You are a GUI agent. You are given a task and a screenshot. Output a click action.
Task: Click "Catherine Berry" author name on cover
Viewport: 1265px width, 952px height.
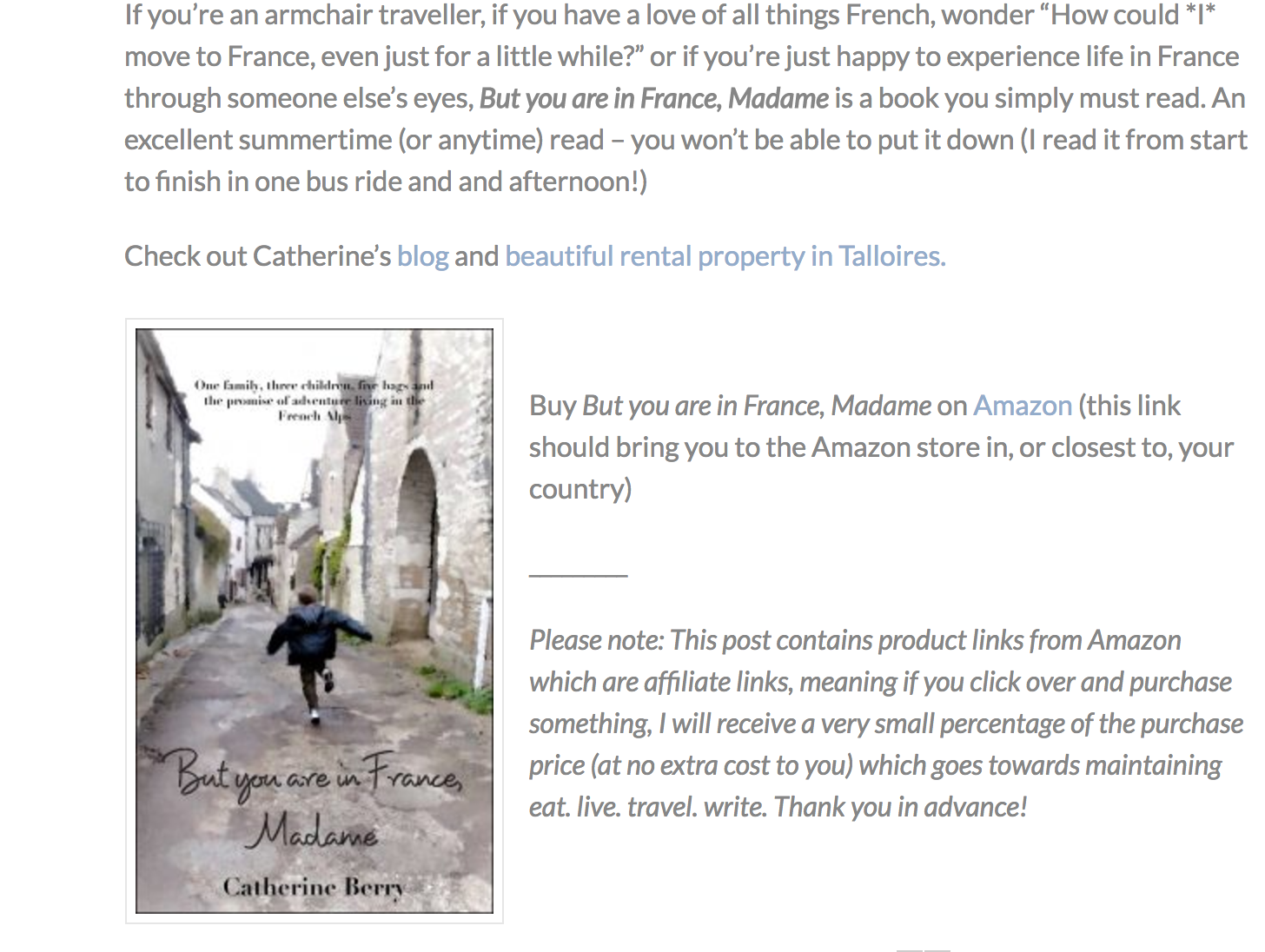[x=314, y=887]
